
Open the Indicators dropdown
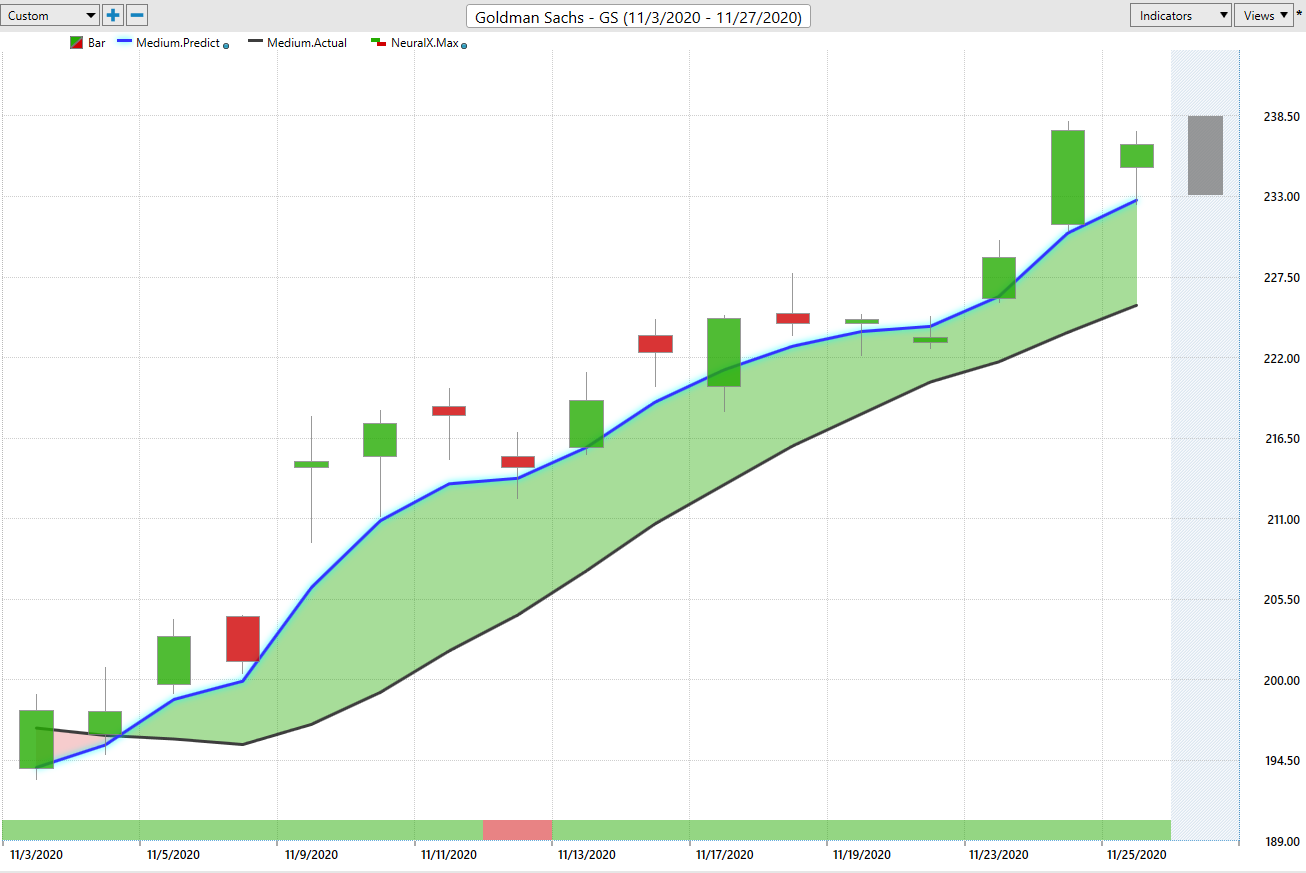tap(1180, 16)
